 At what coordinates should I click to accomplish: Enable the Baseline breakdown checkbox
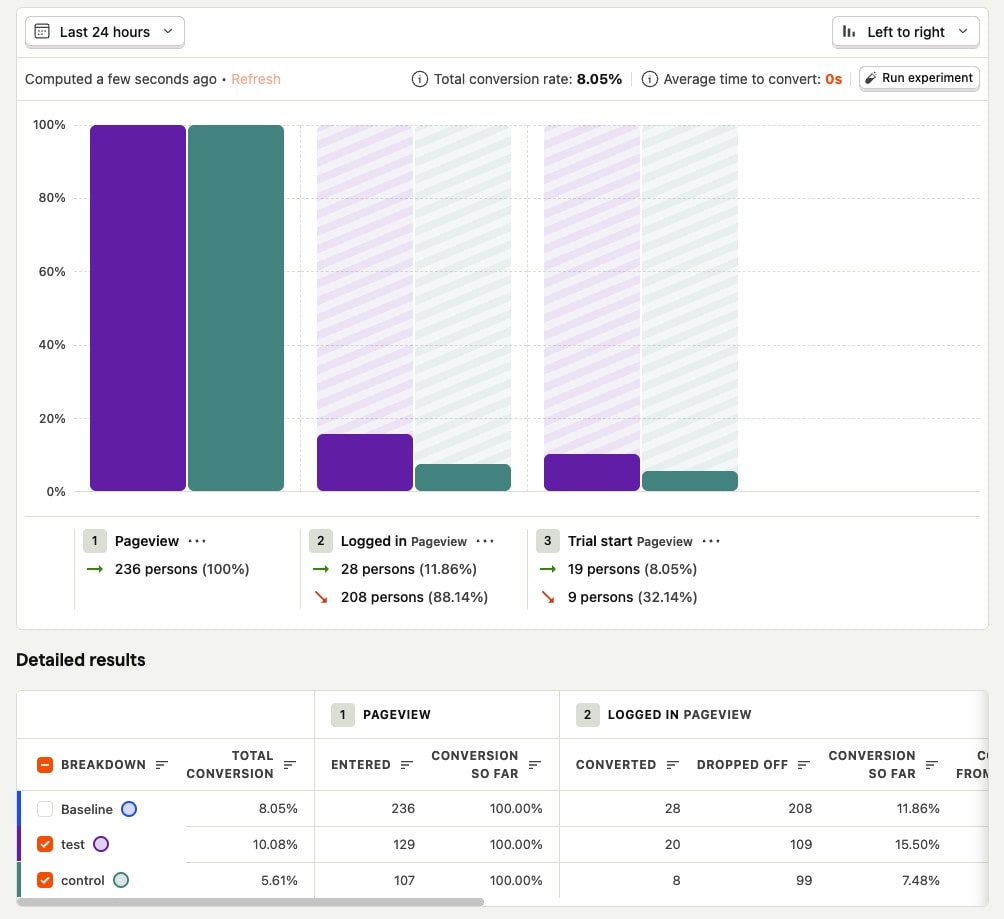click(44, 808)
